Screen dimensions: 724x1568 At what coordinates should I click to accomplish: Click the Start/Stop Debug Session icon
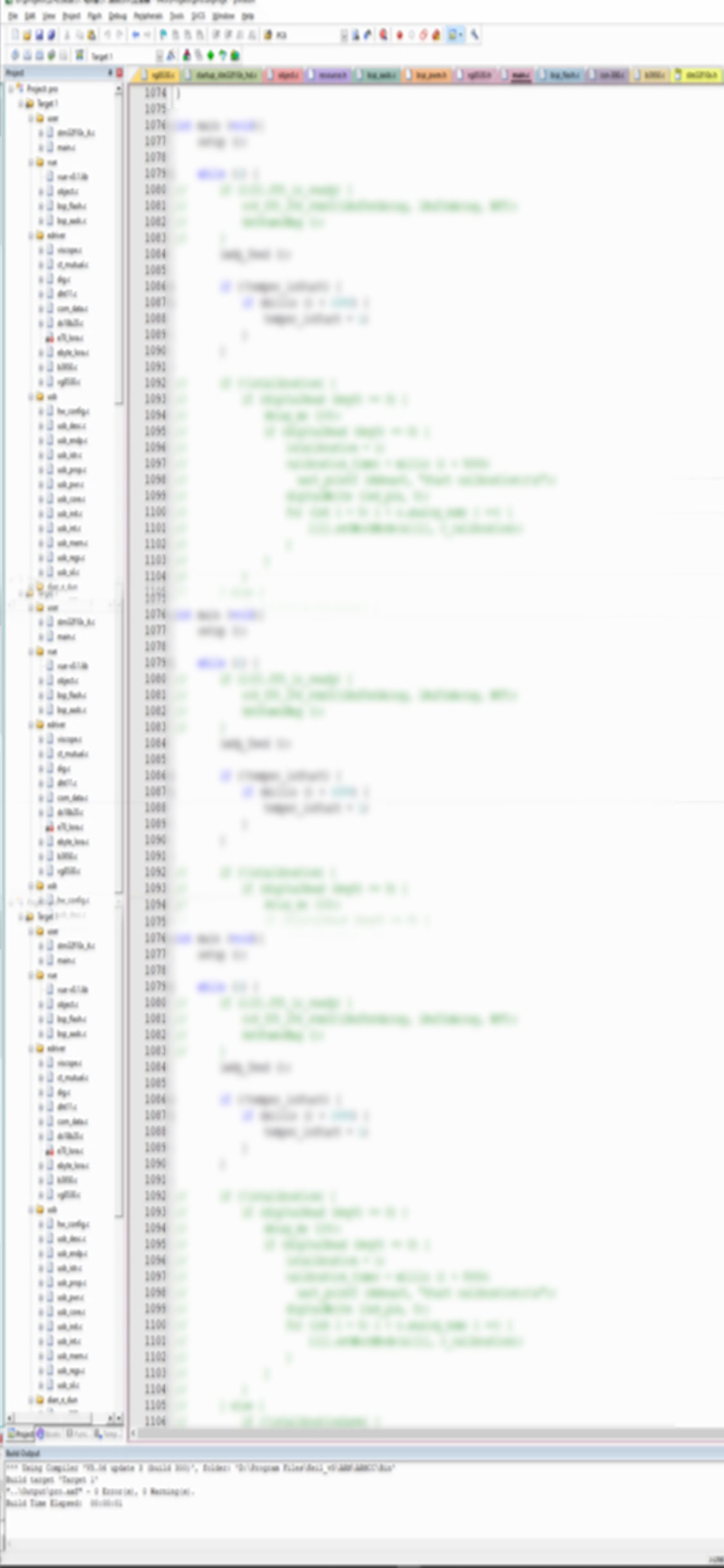[x=384, y=35]
